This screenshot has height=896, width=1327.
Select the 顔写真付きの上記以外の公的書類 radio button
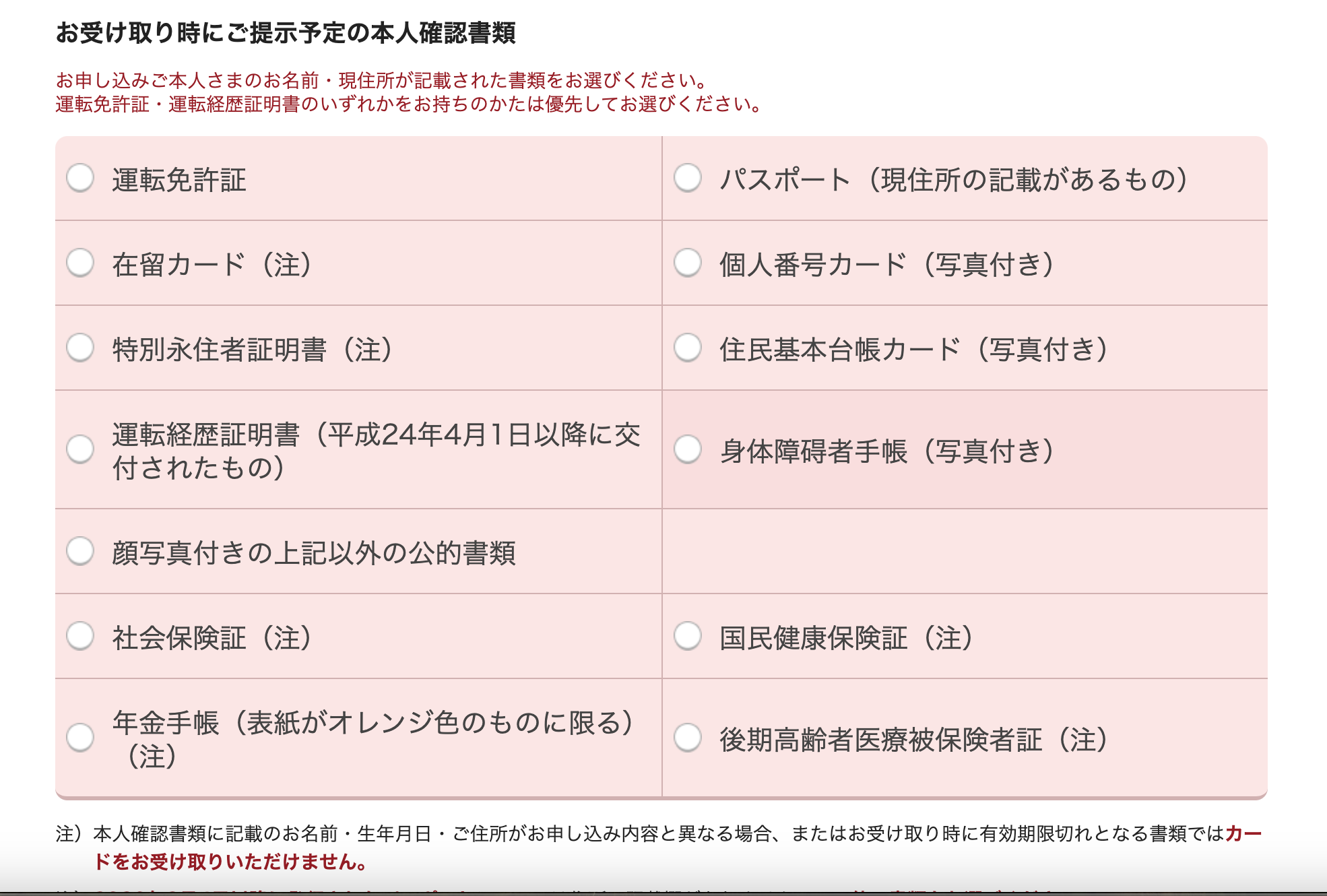80,551
